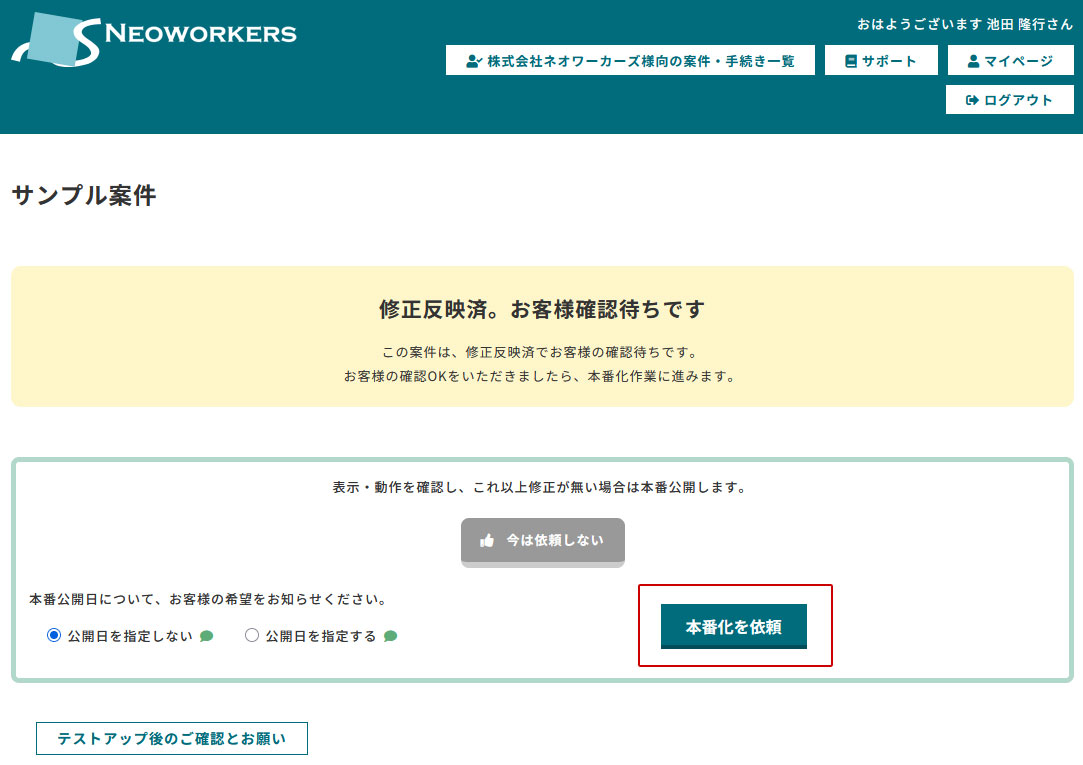1083x765 pixels.
Task: Select the 公開日を指定しない radio button
Action: tap(54, 635)
